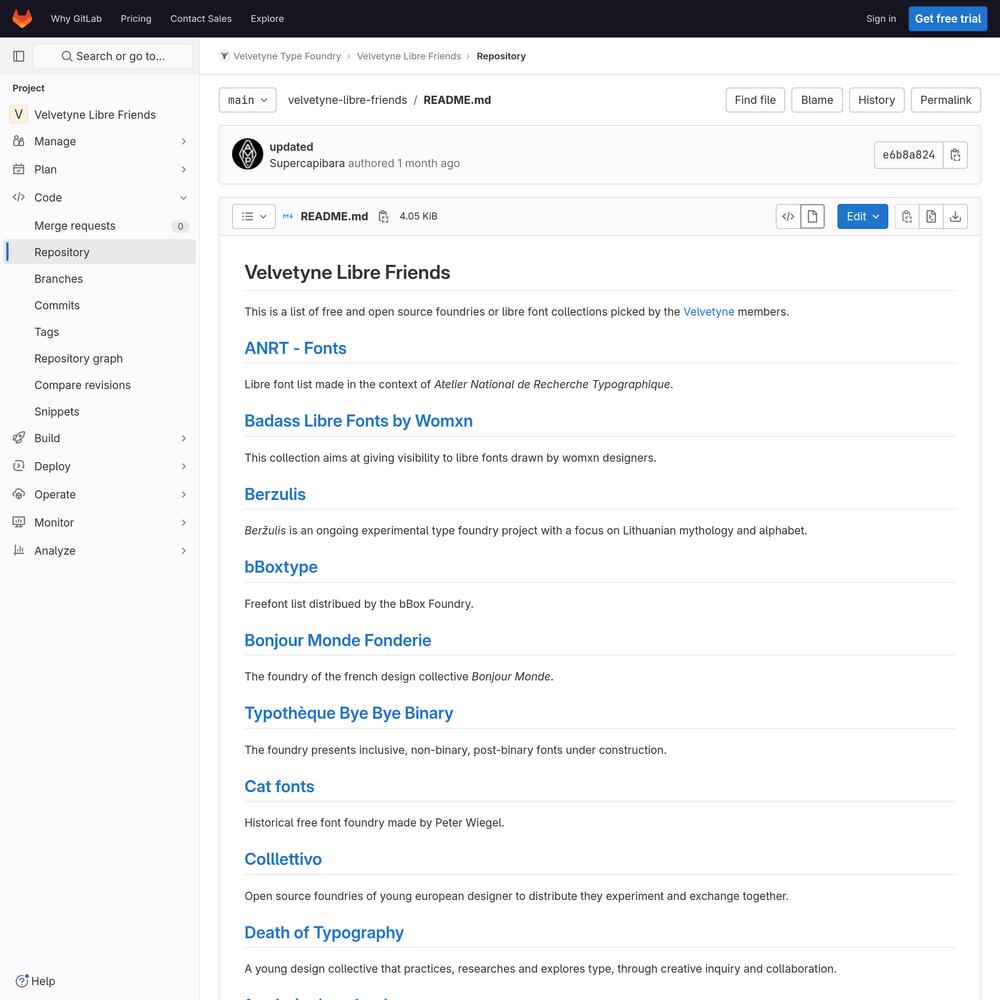
Task: Open the table of contents dropdown
Action: [x=254, y=217]
